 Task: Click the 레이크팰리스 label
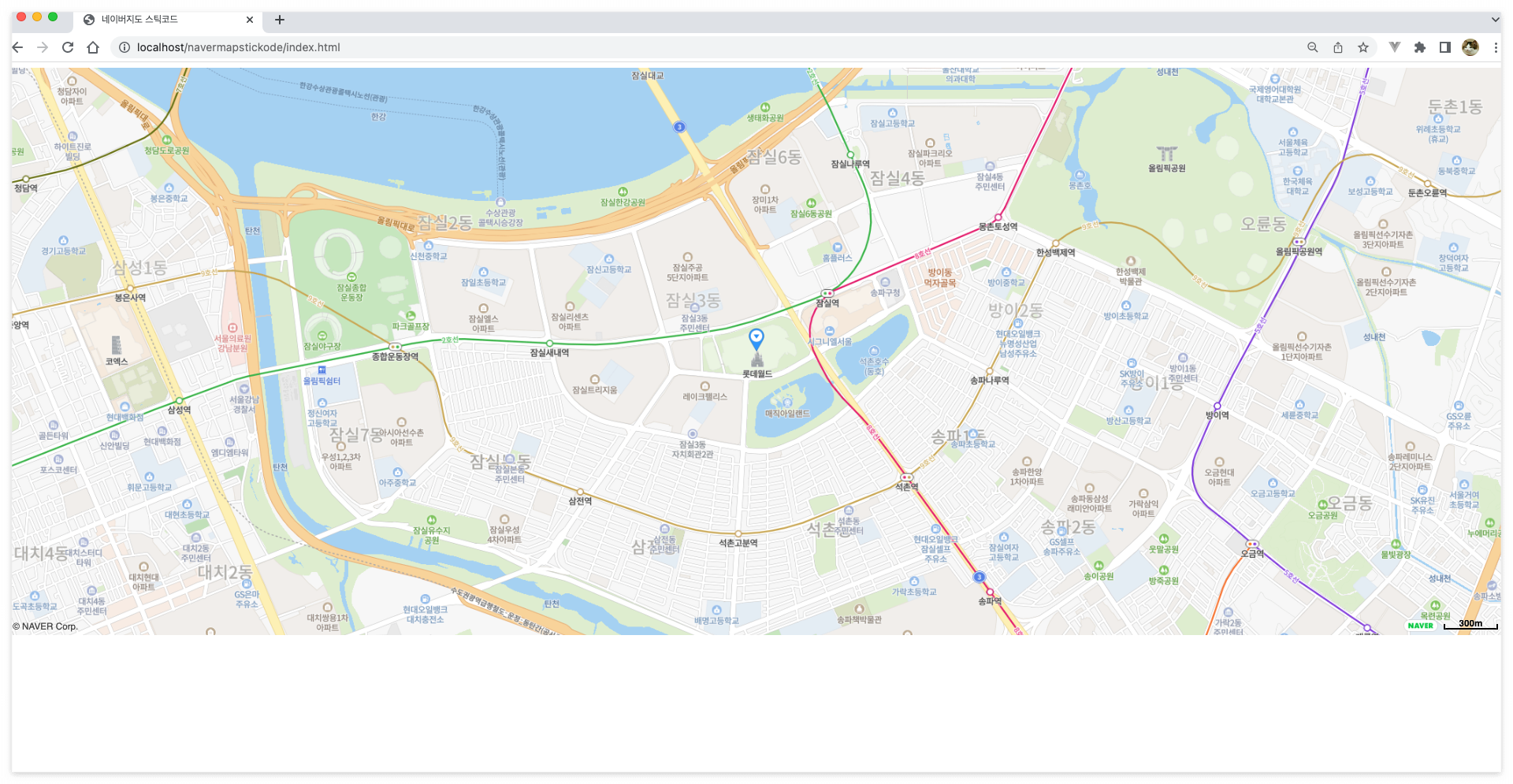pyautogui.click(x=704, y=397)
